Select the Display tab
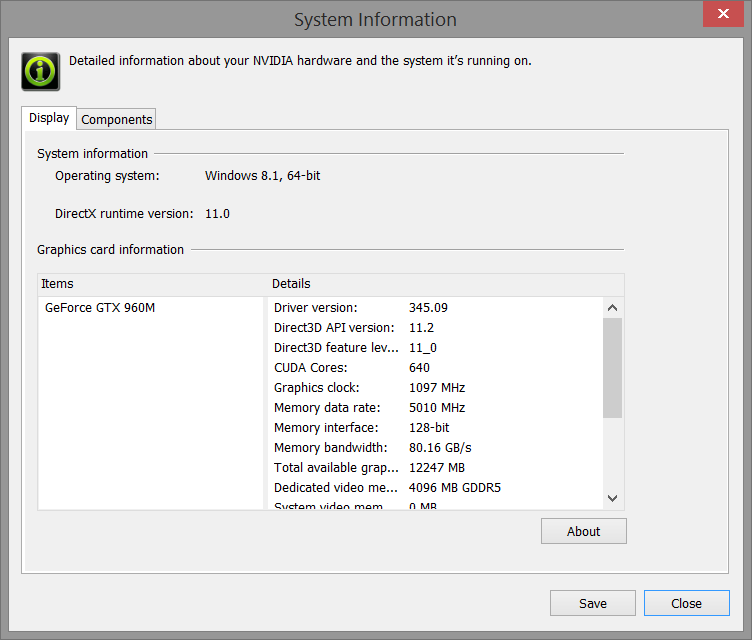Screen dimensions: 752x640 click(x=49, y=118)
